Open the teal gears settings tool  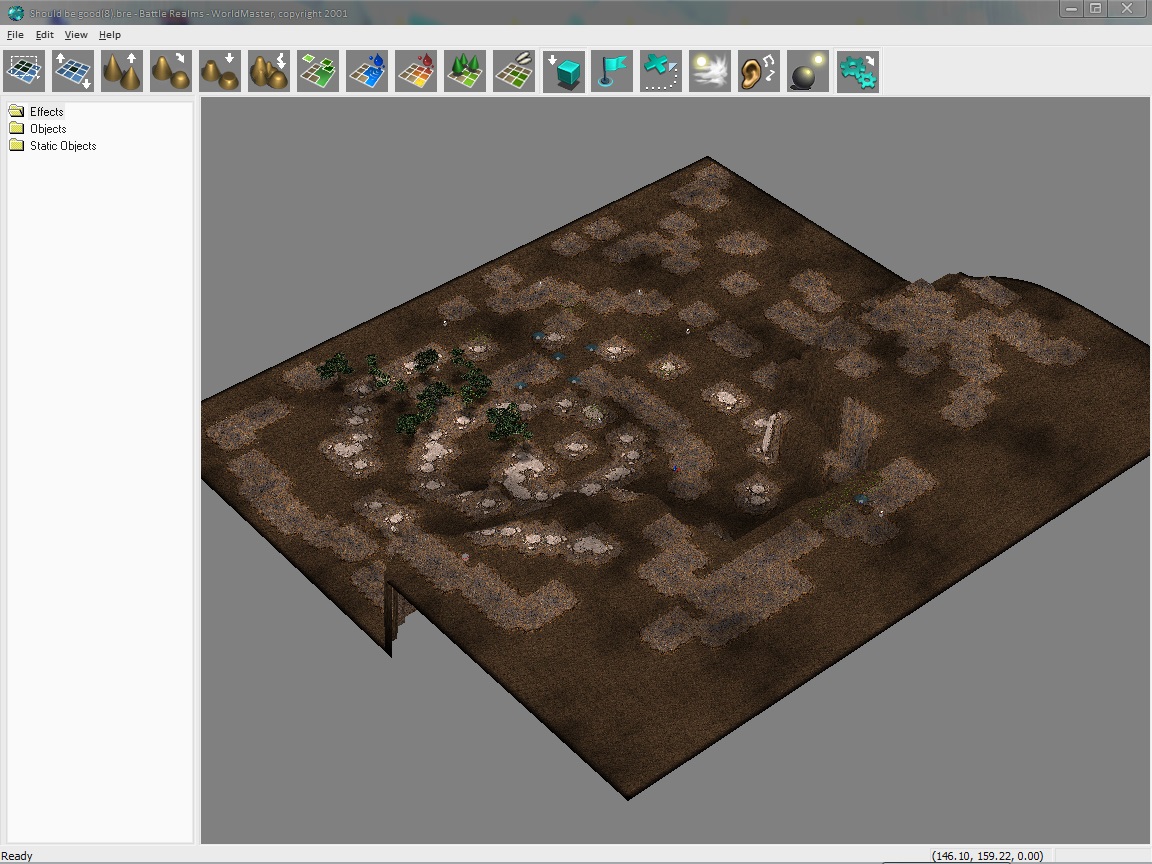point(857,71)
